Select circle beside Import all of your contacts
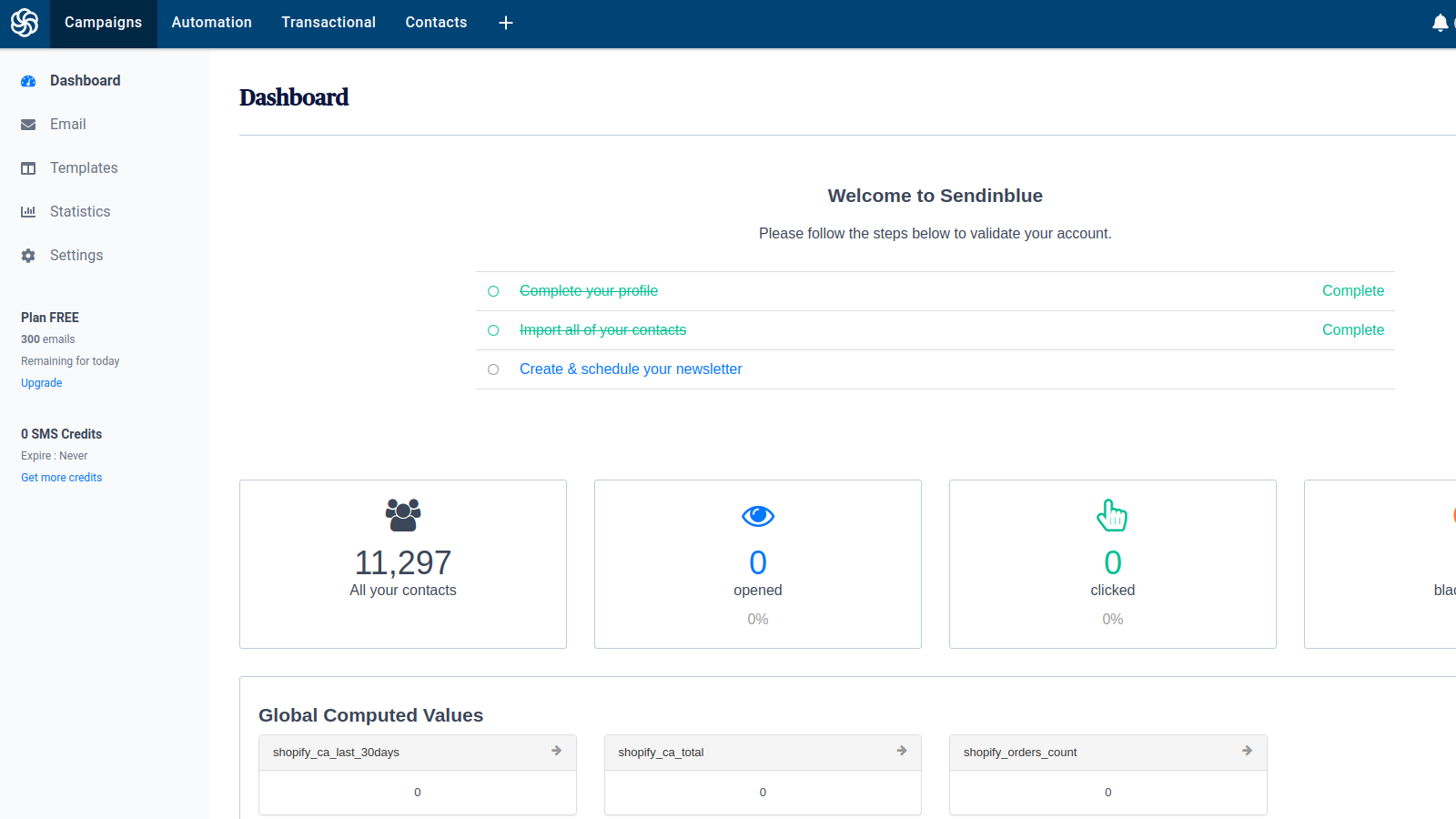This screenshot has width=1456, height=819. [x=493, y=330]
